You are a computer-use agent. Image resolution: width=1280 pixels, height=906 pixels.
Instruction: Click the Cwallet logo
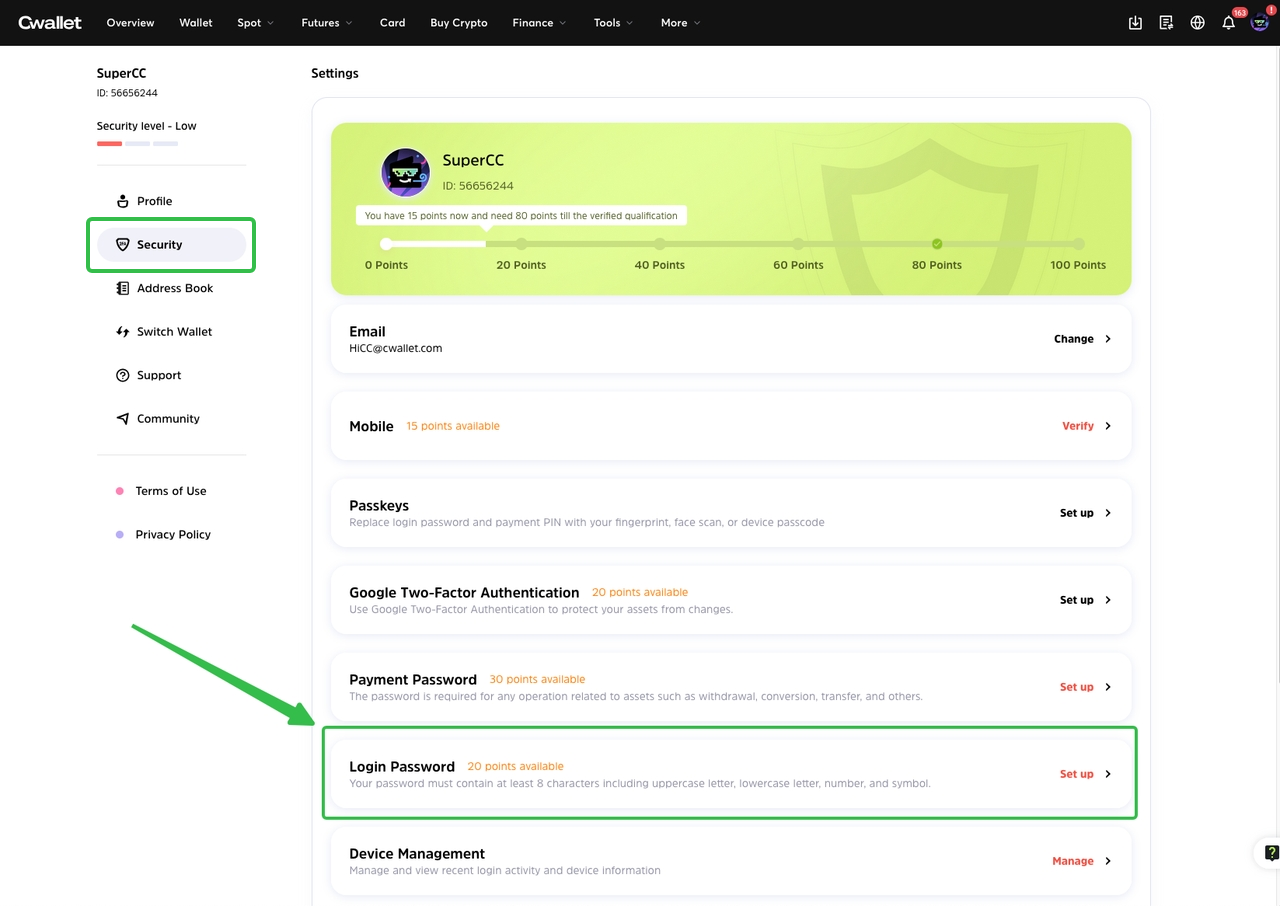(50, 22)
